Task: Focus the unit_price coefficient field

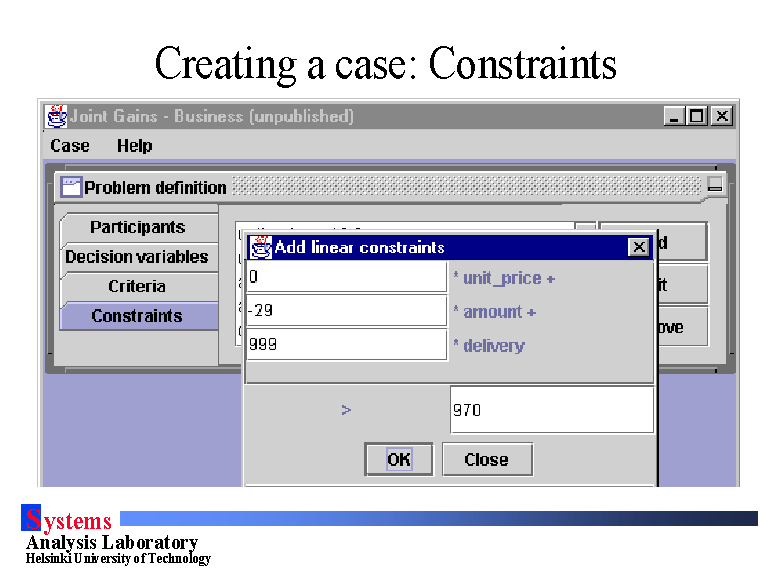Action: [x=346, y=277]
